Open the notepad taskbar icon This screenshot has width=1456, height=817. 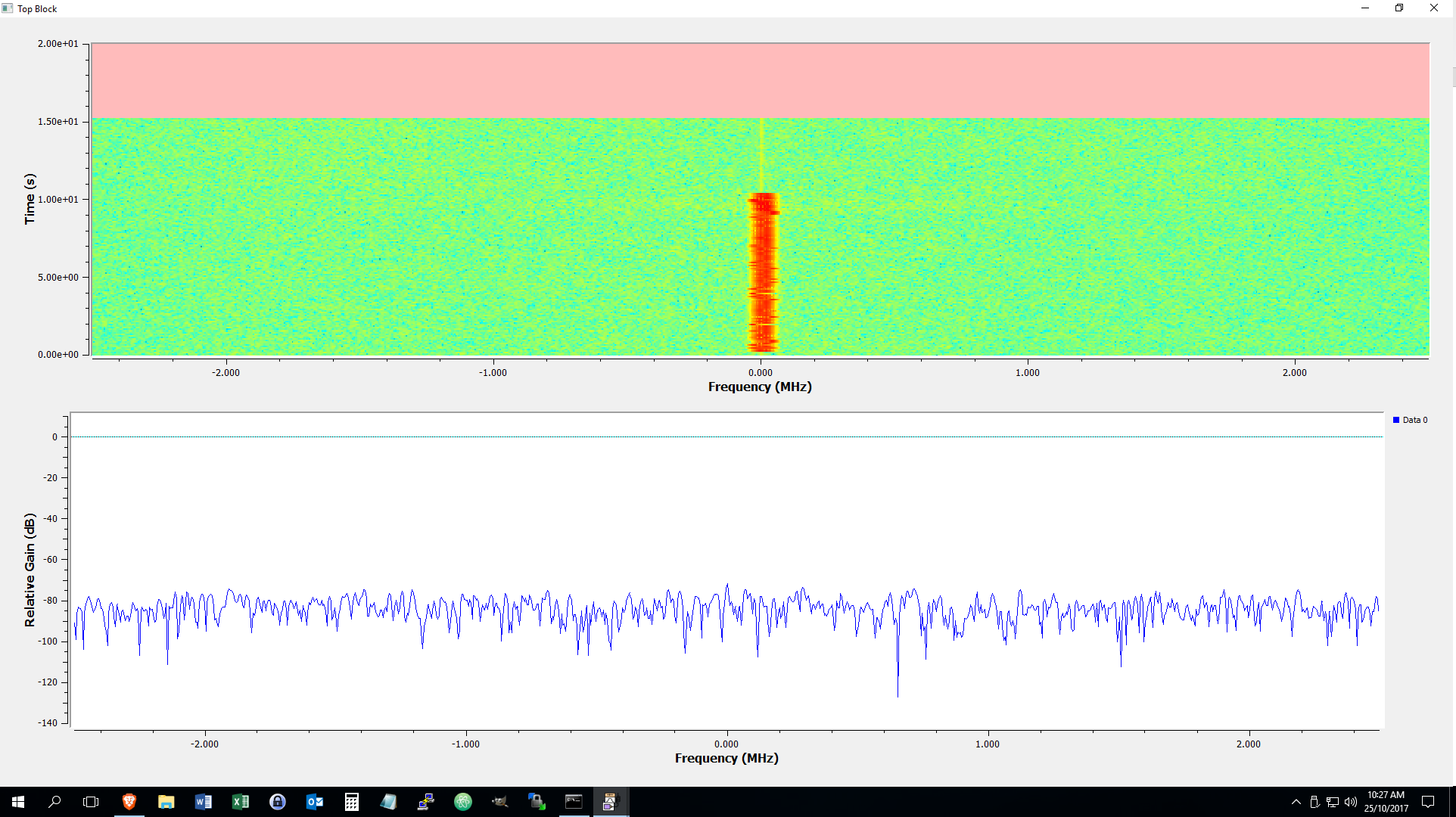tap(389, 802)
